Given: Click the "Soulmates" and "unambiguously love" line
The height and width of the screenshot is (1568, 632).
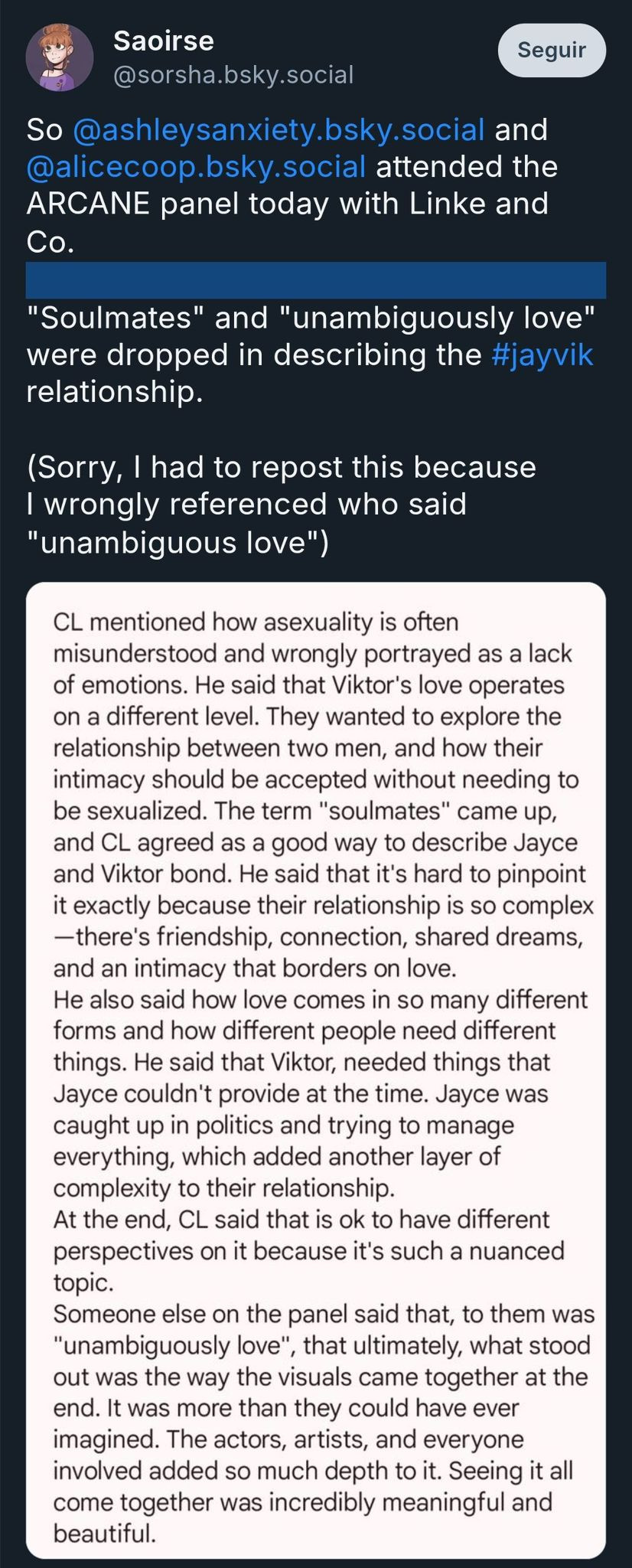Looking at the screenshot, I should click(311, 317).
